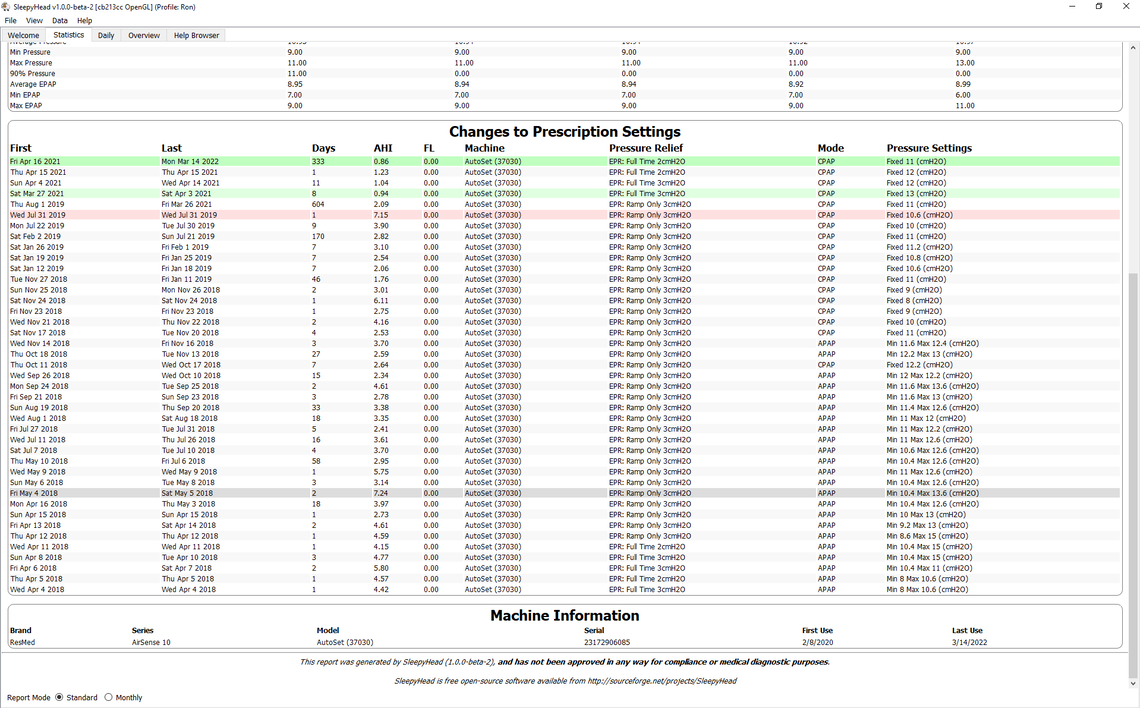Open the Data menu
1140x708 pixels.
pos(60,20)
